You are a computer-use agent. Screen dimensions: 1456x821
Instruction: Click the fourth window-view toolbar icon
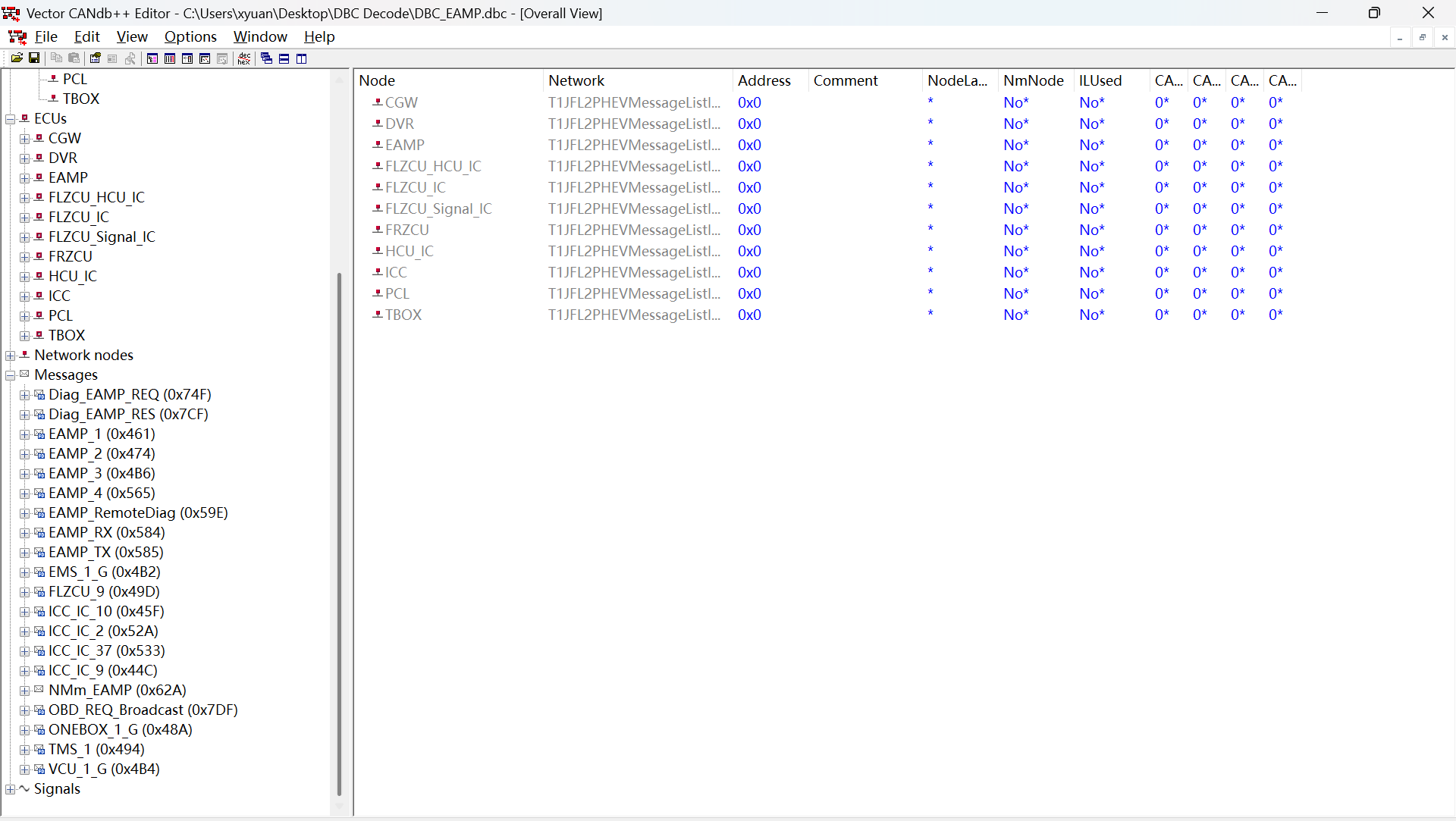coord(205,58)
